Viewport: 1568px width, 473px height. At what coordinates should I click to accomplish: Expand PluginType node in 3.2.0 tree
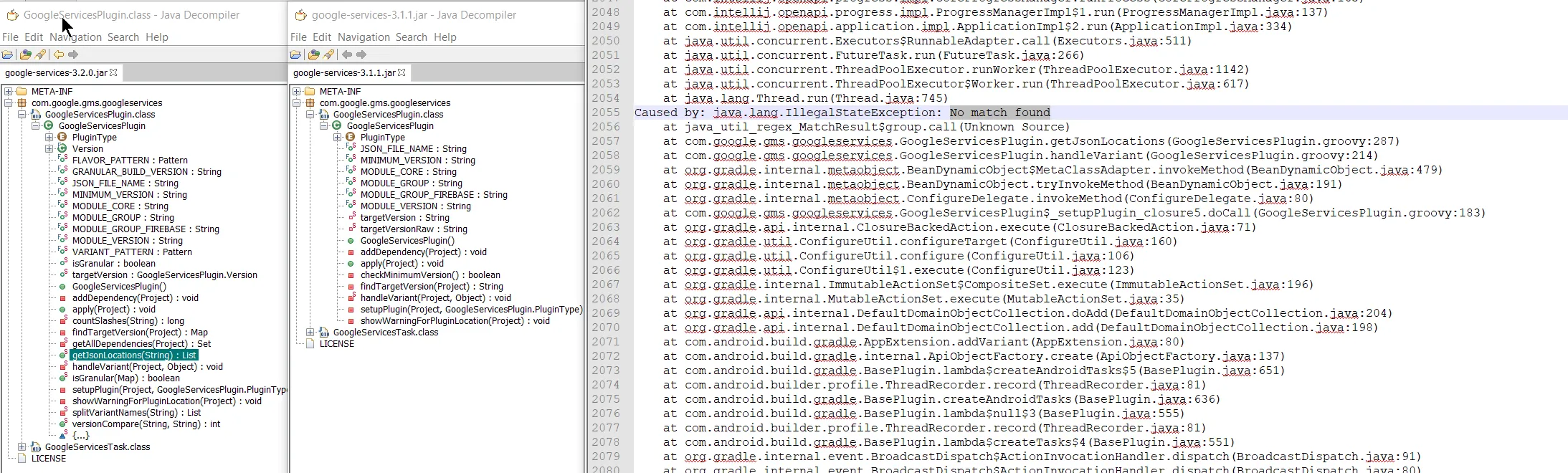[x=49, y=137]
